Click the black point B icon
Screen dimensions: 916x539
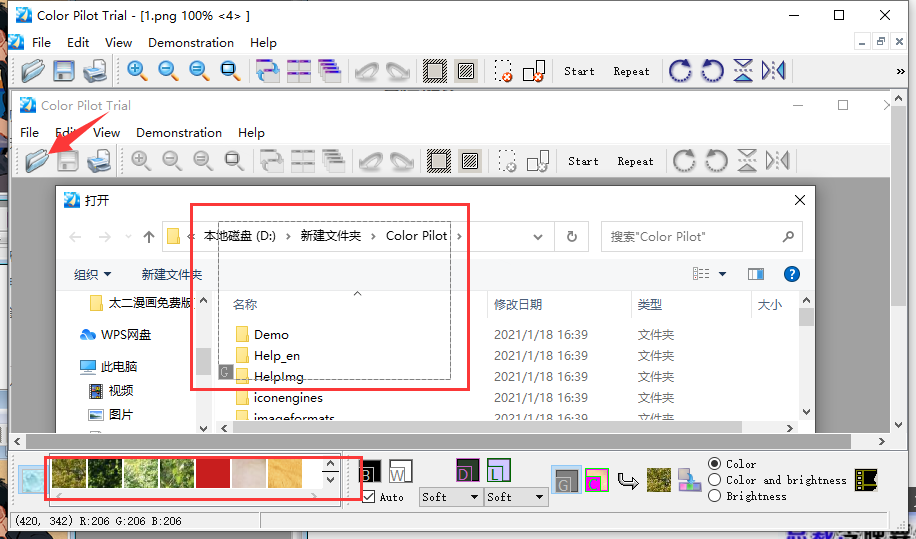pos(370,471)
